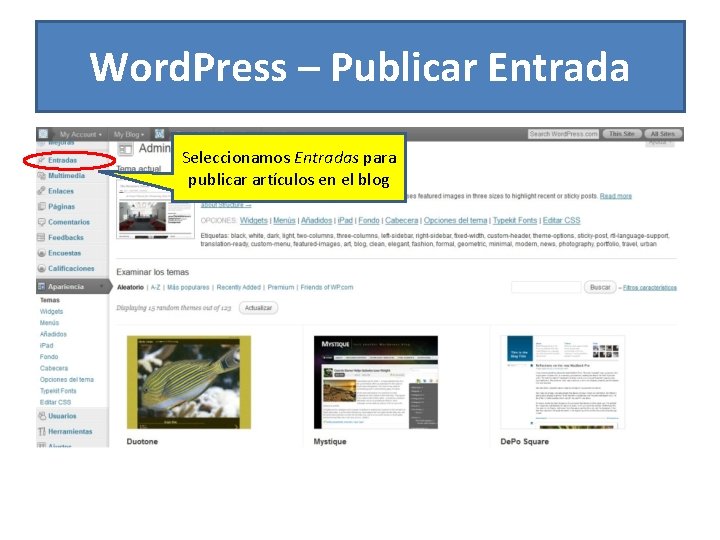Open Entradas in the sidebar
This screenshot has height=540, width=720.
(x=62, y=160)
